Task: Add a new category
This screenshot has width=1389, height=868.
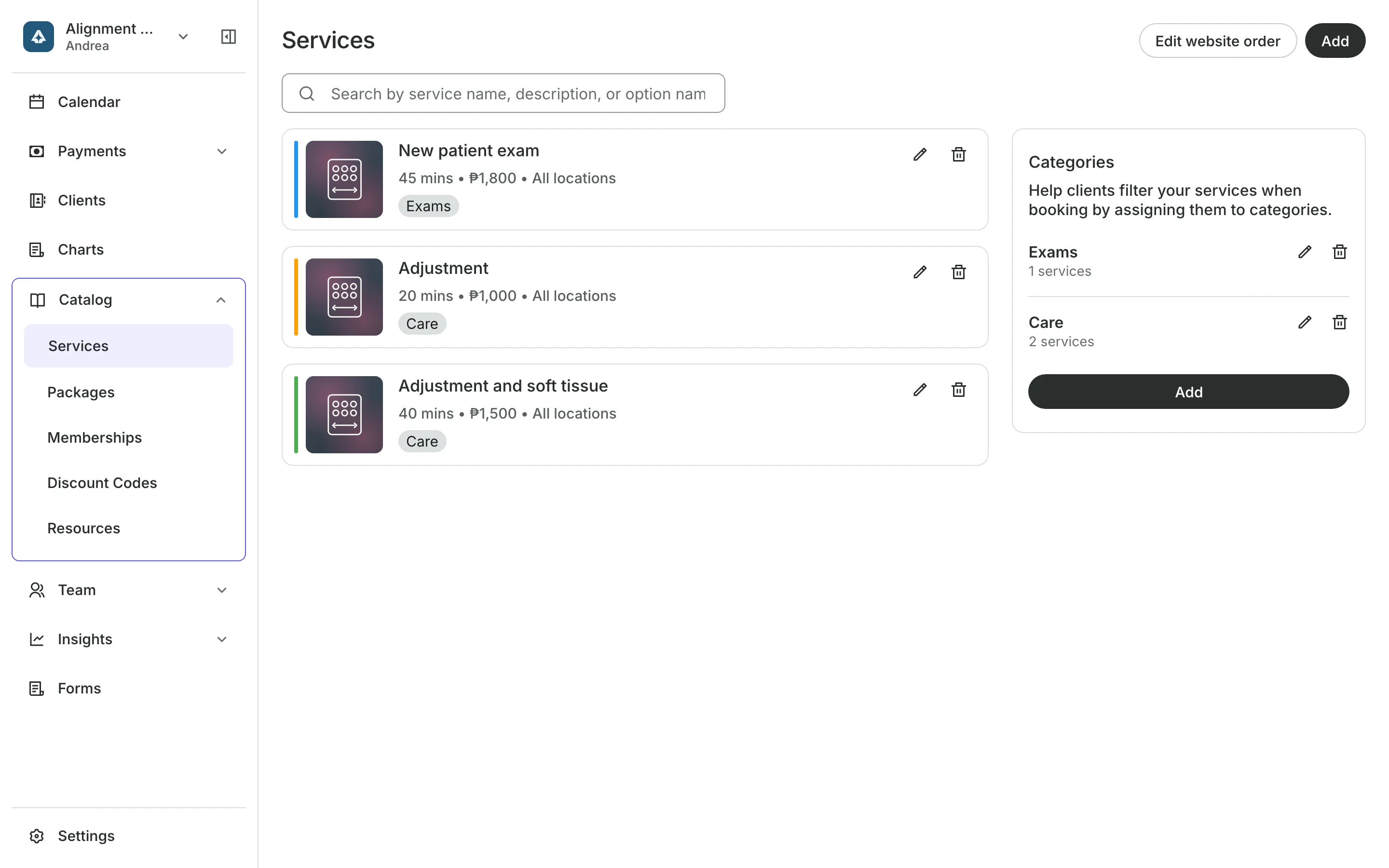Action: point(1188,392)
